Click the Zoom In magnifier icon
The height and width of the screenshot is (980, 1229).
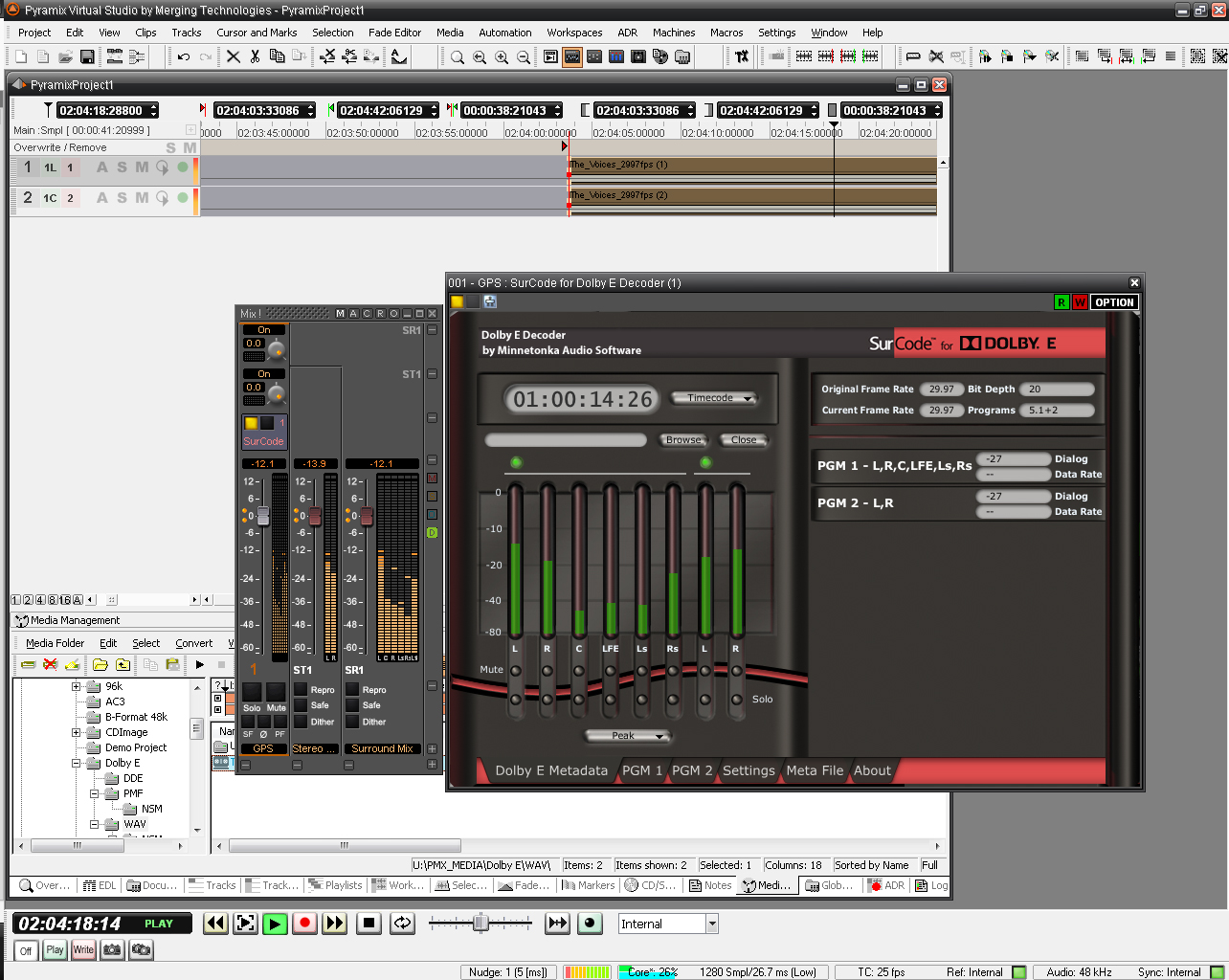coord(502,57)
